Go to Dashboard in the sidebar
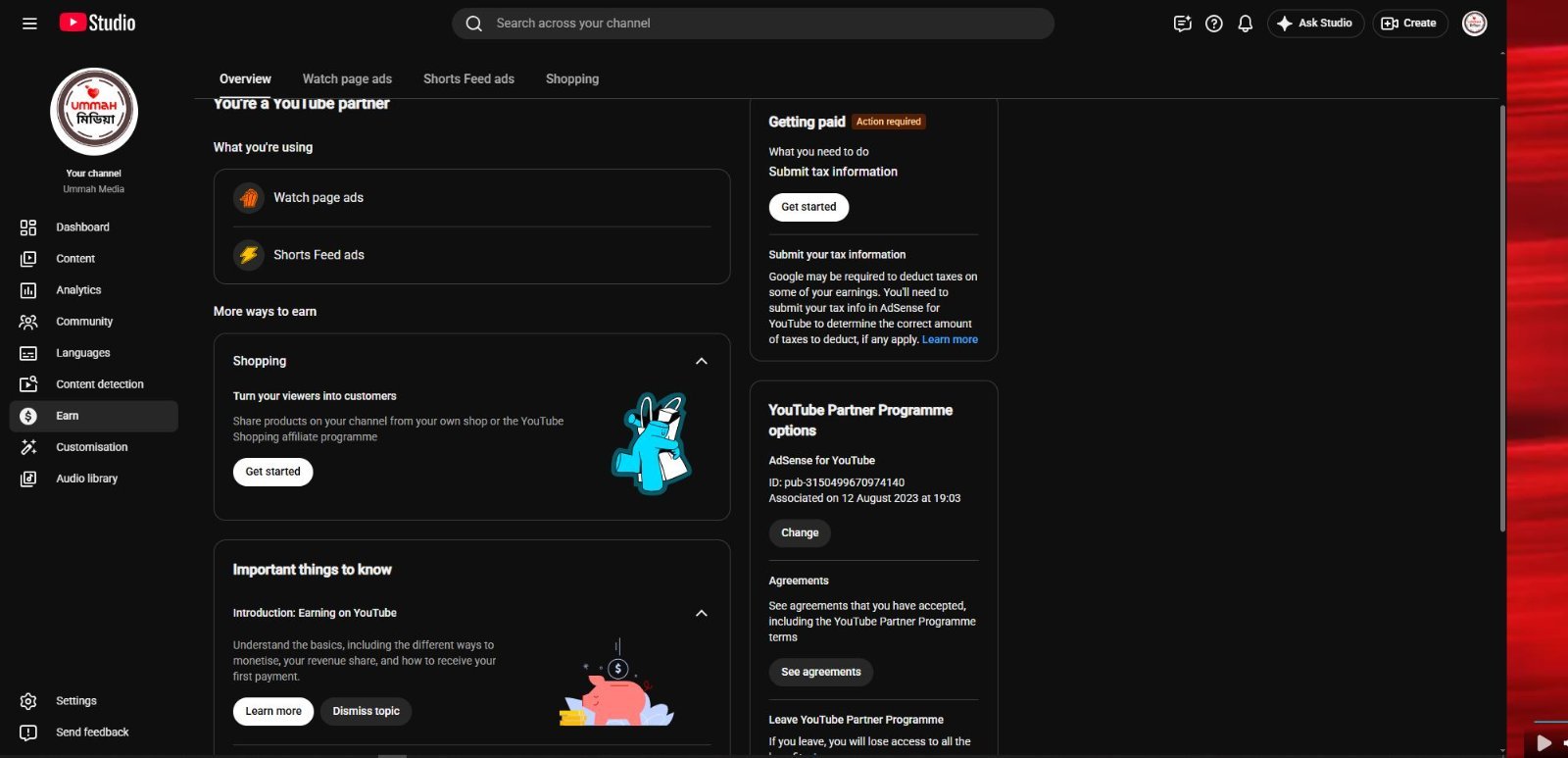The image size is (1568, 758). [x=93, y=227]
